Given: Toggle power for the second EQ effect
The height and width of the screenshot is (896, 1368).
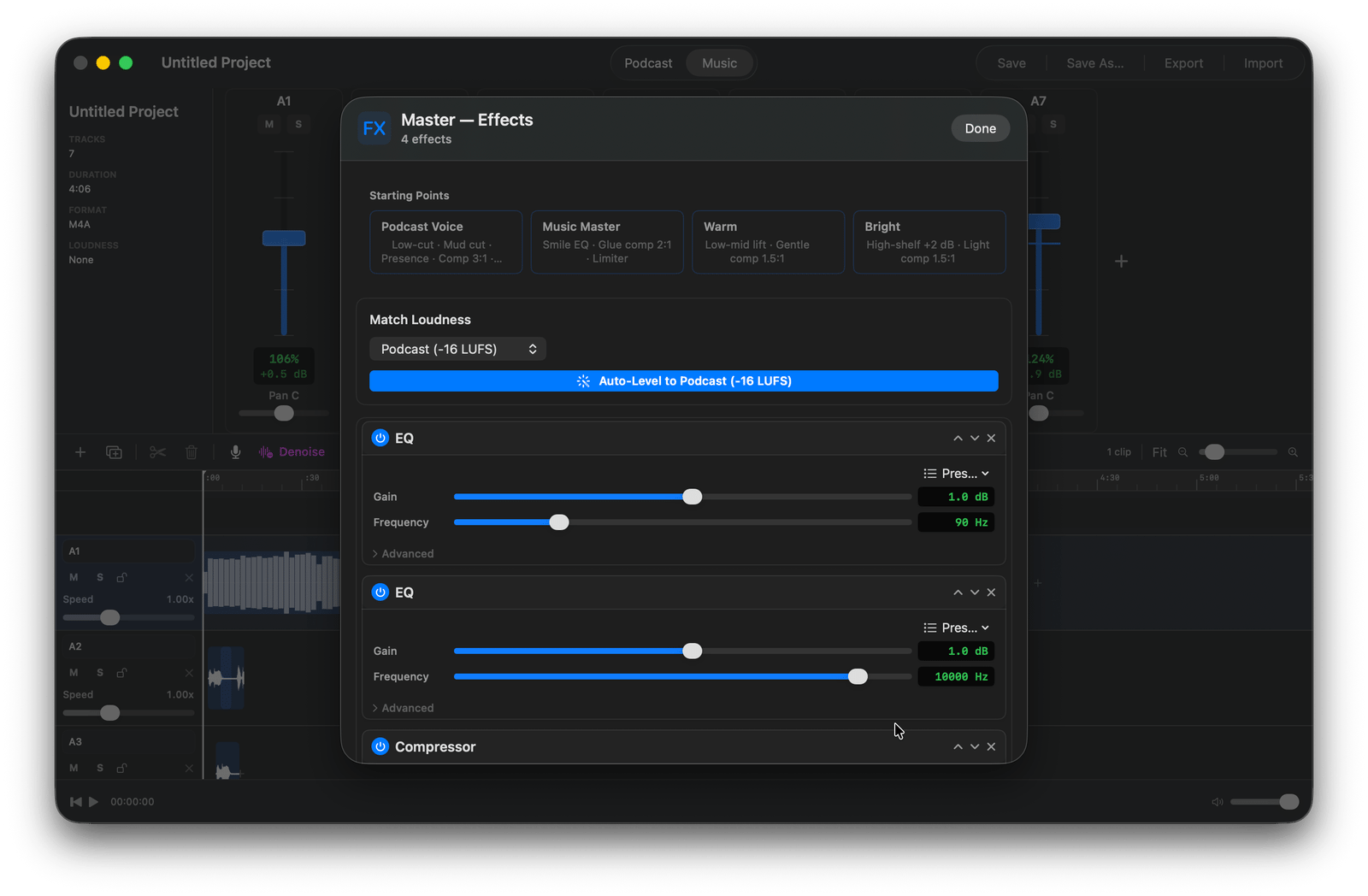Looking at the screenshot, I should point(380,592).
